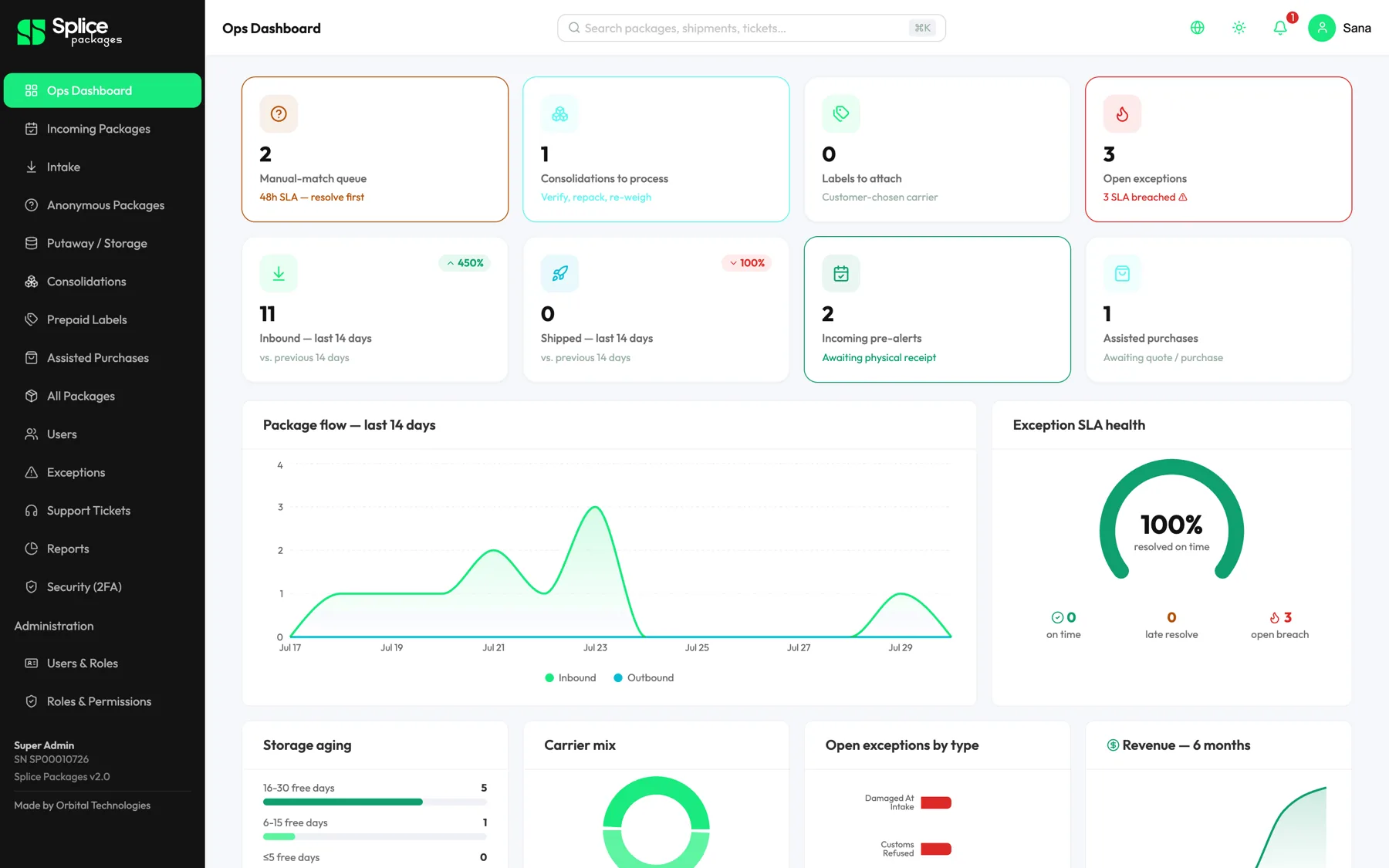
Task: Open Exceptions in the sidebar
Action: coord(103,472)
